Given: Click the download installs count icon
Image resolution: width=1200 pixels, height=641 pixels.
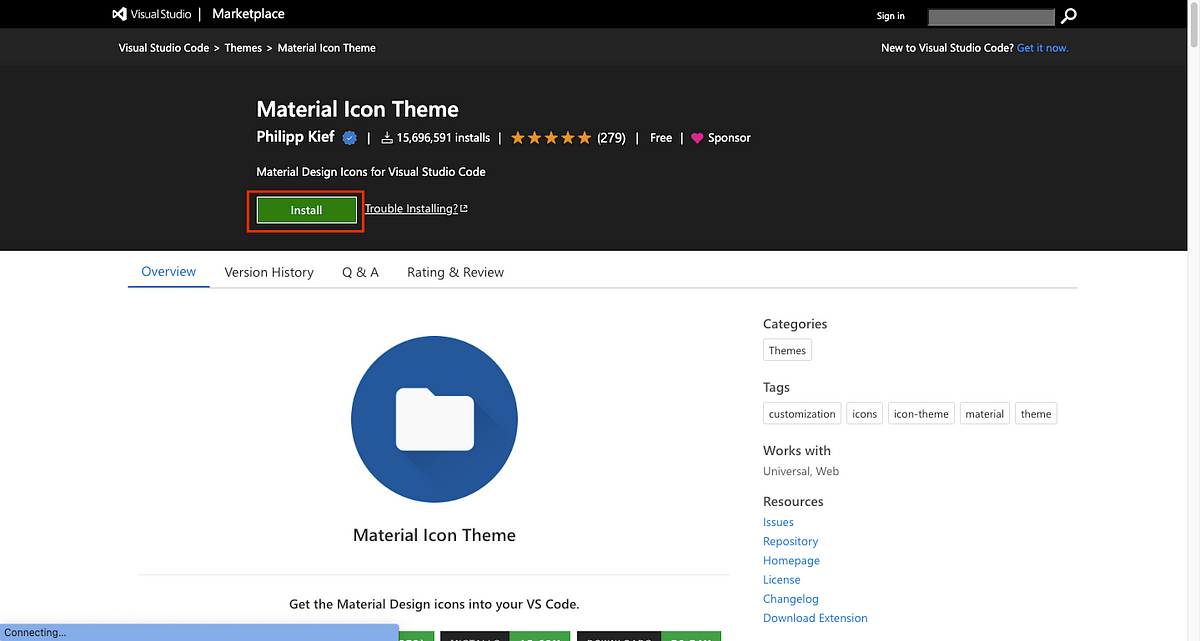Looking at the screenshot, I should pyautogui.click(x=387, y=138).
